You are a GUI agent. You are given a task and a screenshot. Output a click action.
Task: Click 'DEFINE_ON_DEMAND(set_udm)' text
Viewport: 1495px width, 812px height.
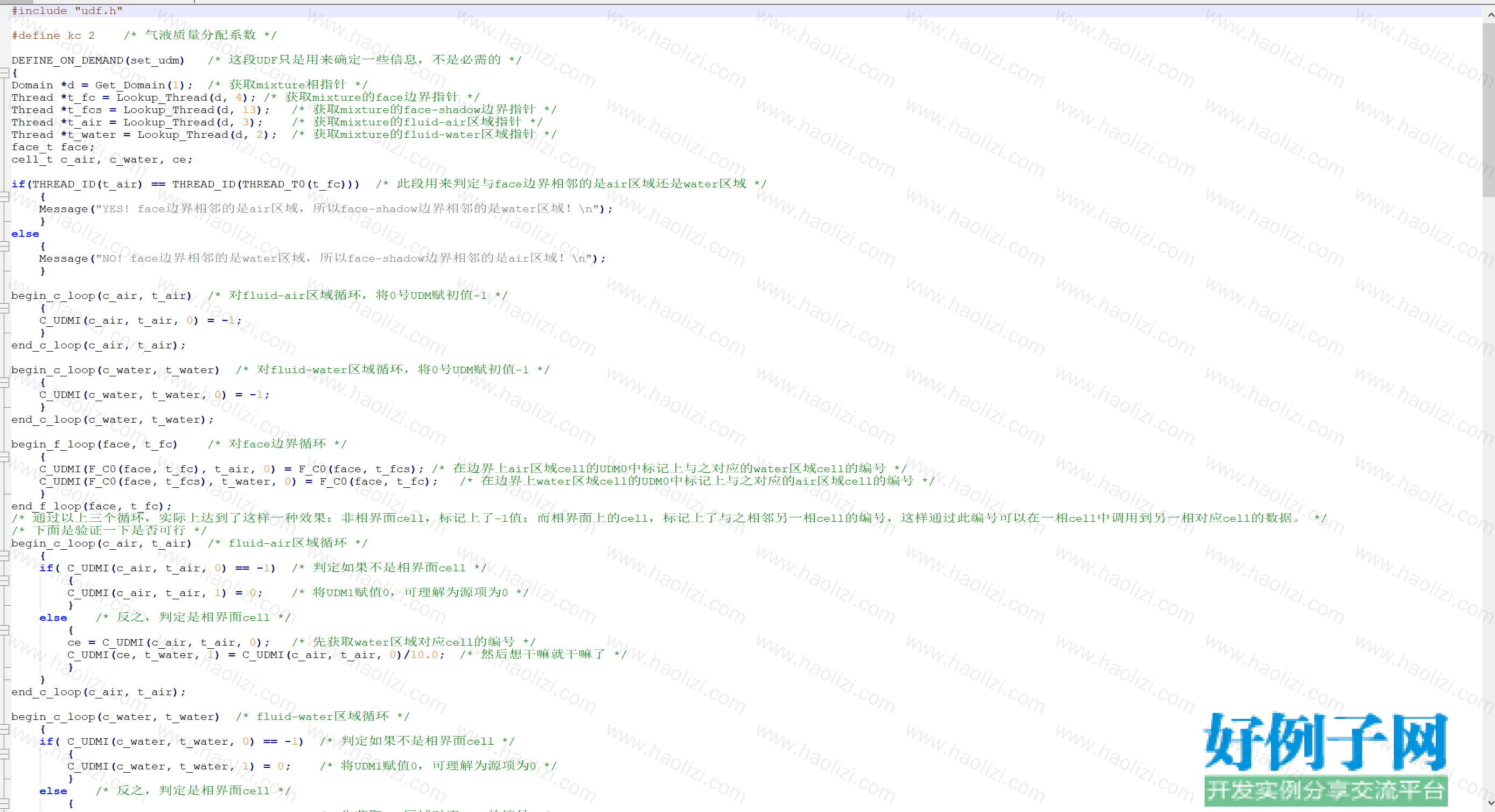click(97, 60)
